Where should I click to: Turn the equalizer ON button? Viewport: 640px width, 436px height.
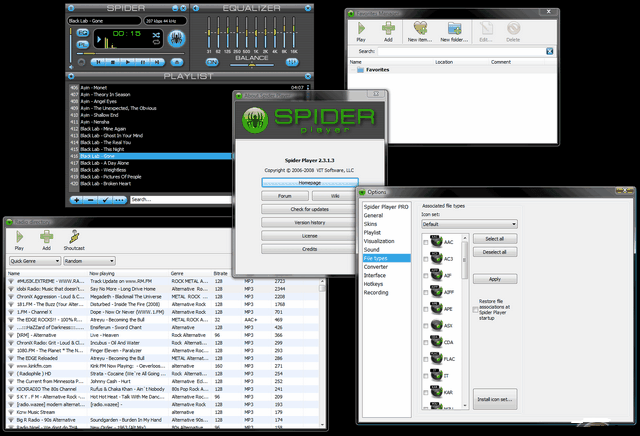[212, 62]
